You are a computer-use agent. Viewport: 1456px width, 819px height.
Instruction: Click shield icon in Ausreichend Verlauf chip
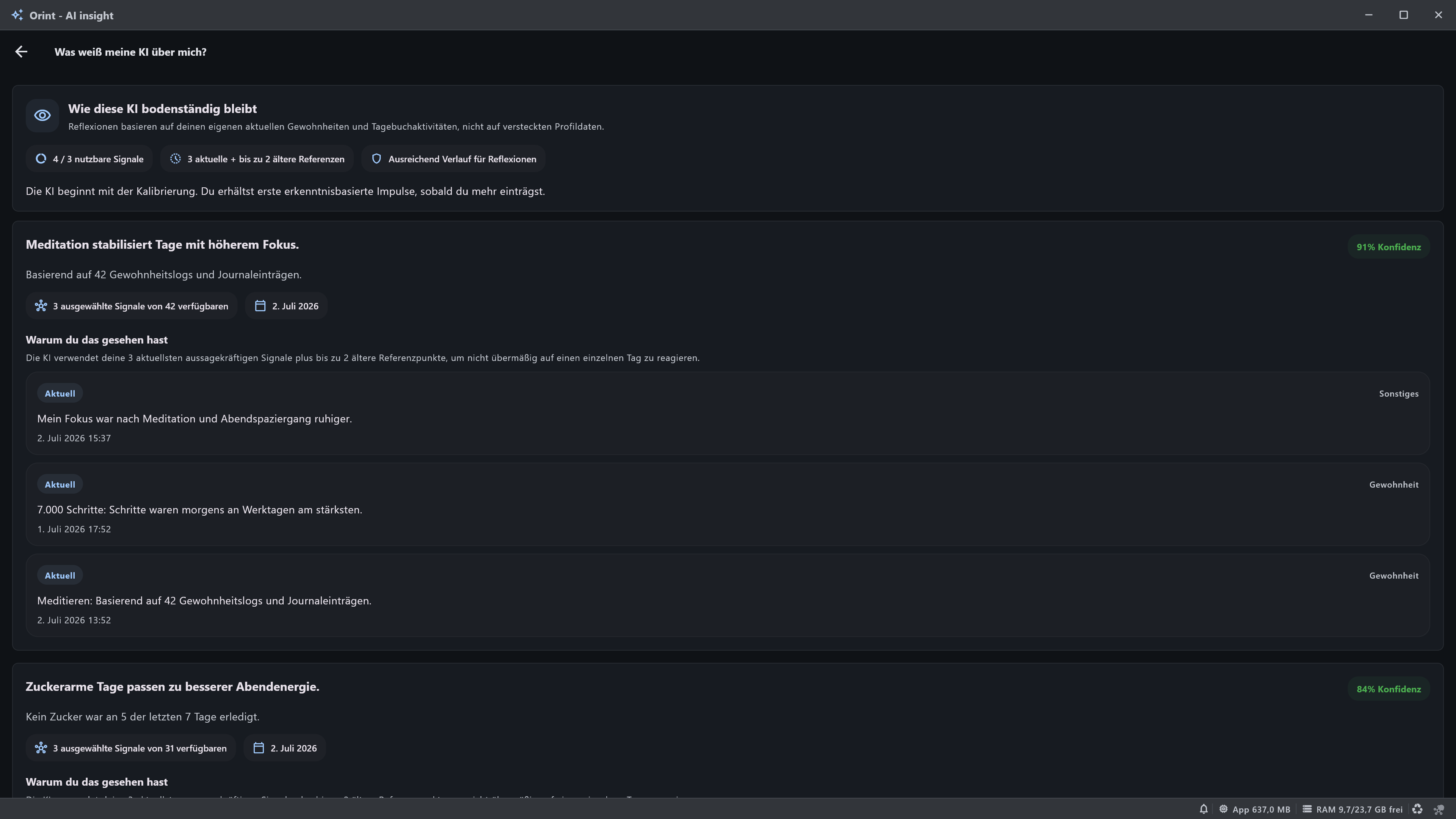(x=377, y=159)
